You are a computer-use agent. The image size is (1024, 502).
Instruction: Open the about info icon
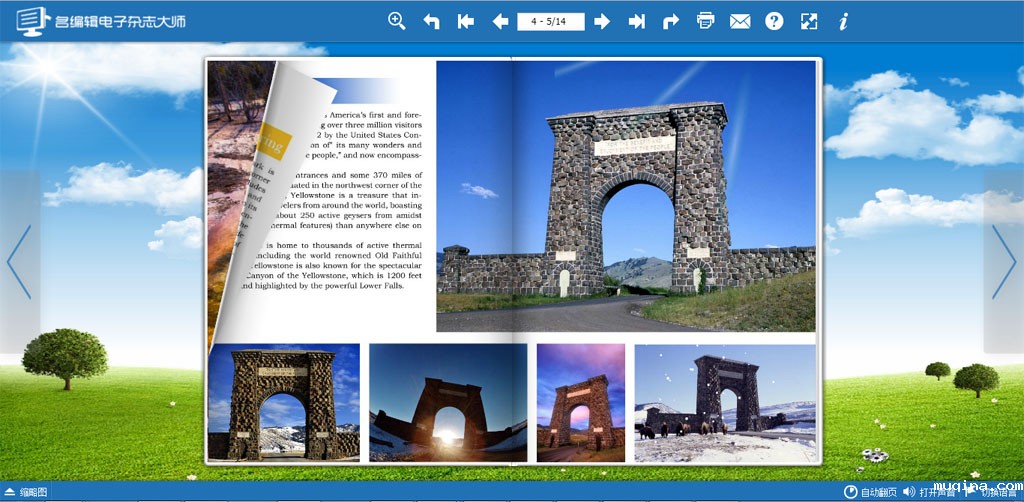tap(843, 21)
